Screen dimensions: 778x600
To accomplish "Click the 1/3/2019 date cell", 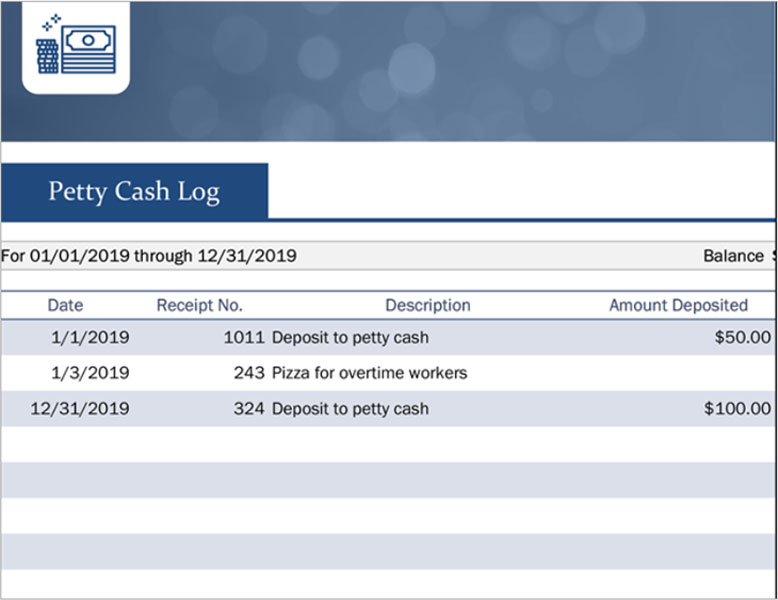I will click(89, 373).
